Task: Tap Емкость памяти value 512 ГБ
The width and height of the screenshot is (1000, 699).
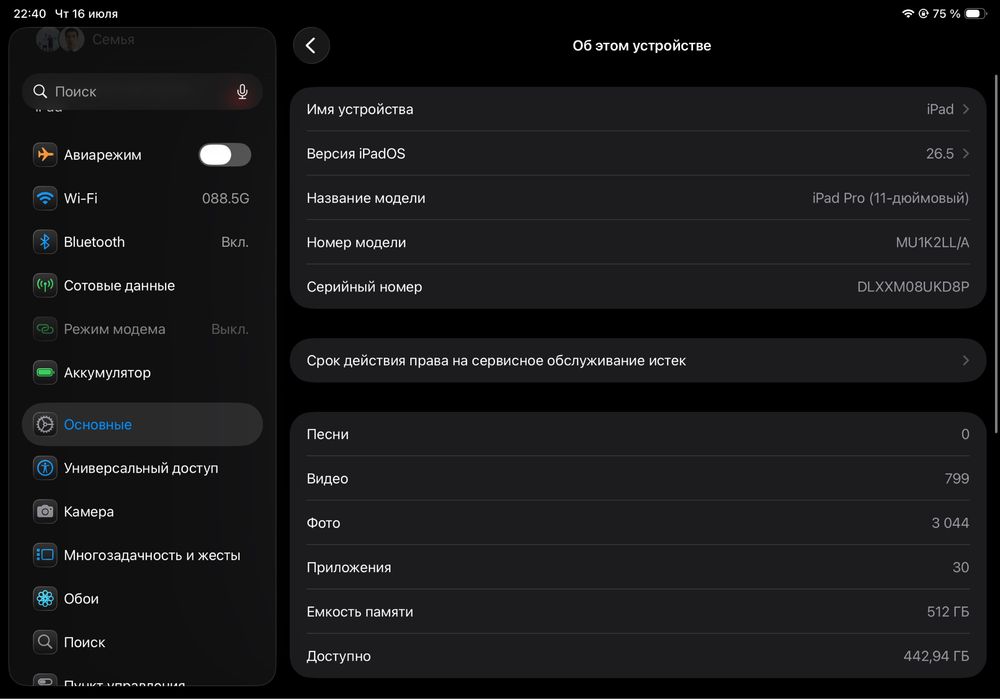Action: (x=948, y=612)
